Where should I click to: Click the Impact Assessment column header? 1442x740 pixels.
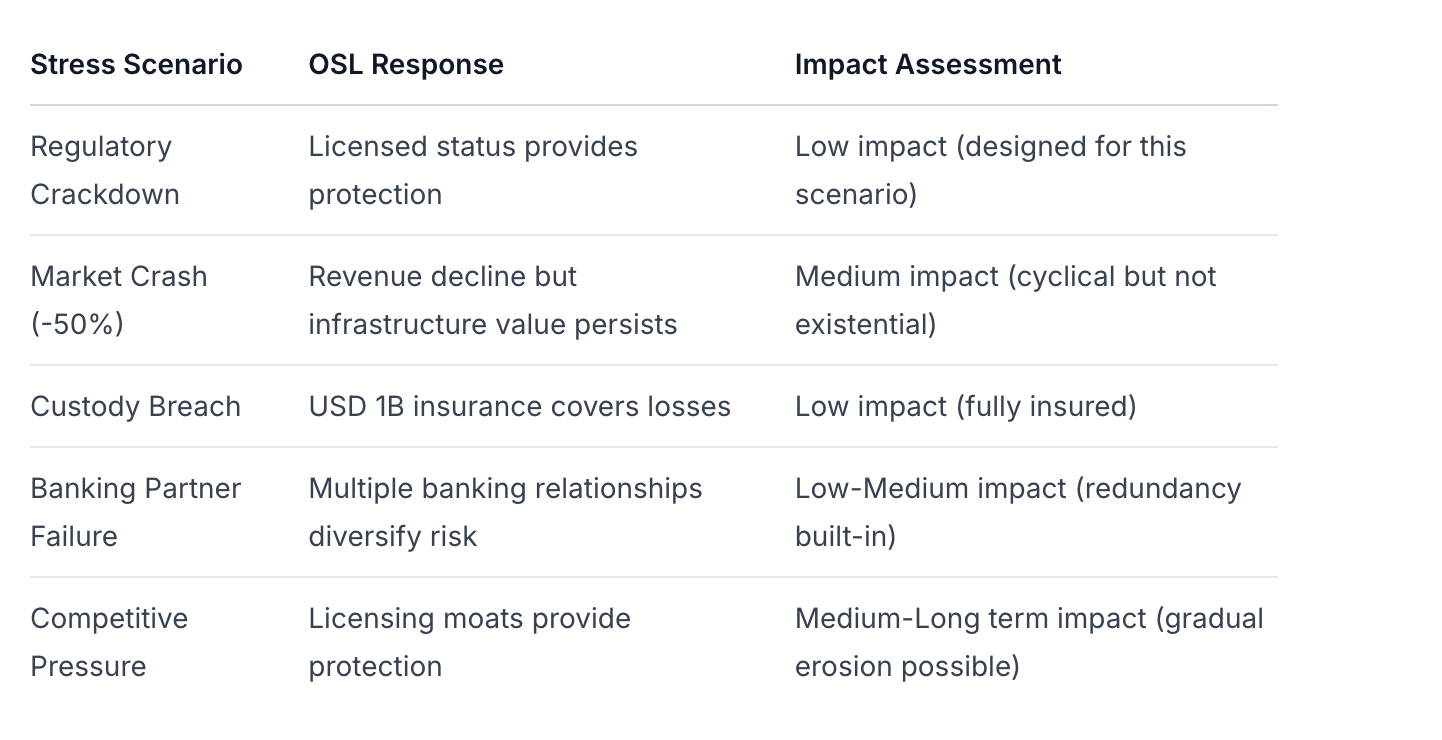point(928,65)
